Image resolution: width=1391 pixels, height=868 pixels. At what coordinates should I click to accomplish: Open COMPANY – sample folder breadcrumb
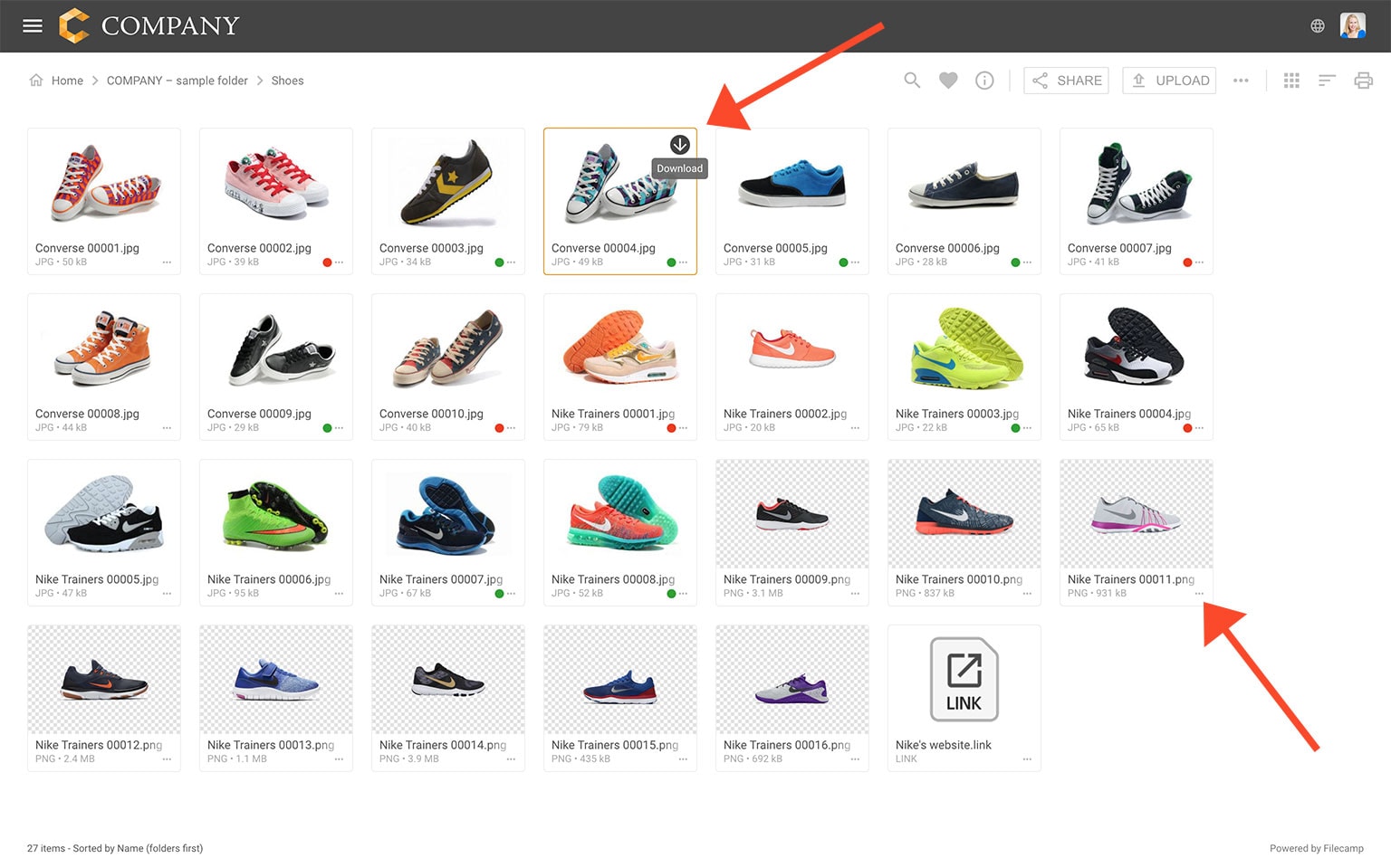177,81
